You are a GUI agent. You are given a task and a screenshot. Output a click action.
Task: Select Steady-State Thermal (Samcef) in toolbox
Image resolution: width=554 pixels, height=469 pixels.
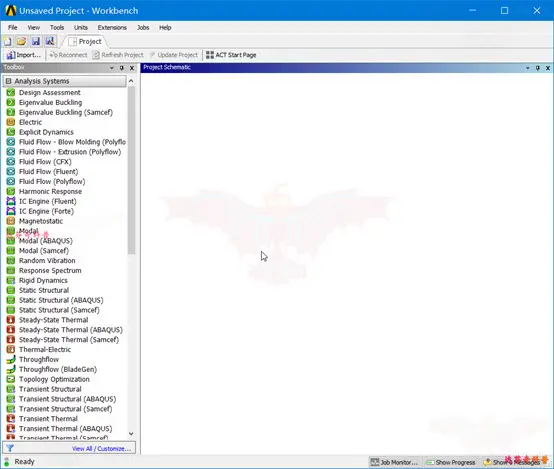pos(69,340)
